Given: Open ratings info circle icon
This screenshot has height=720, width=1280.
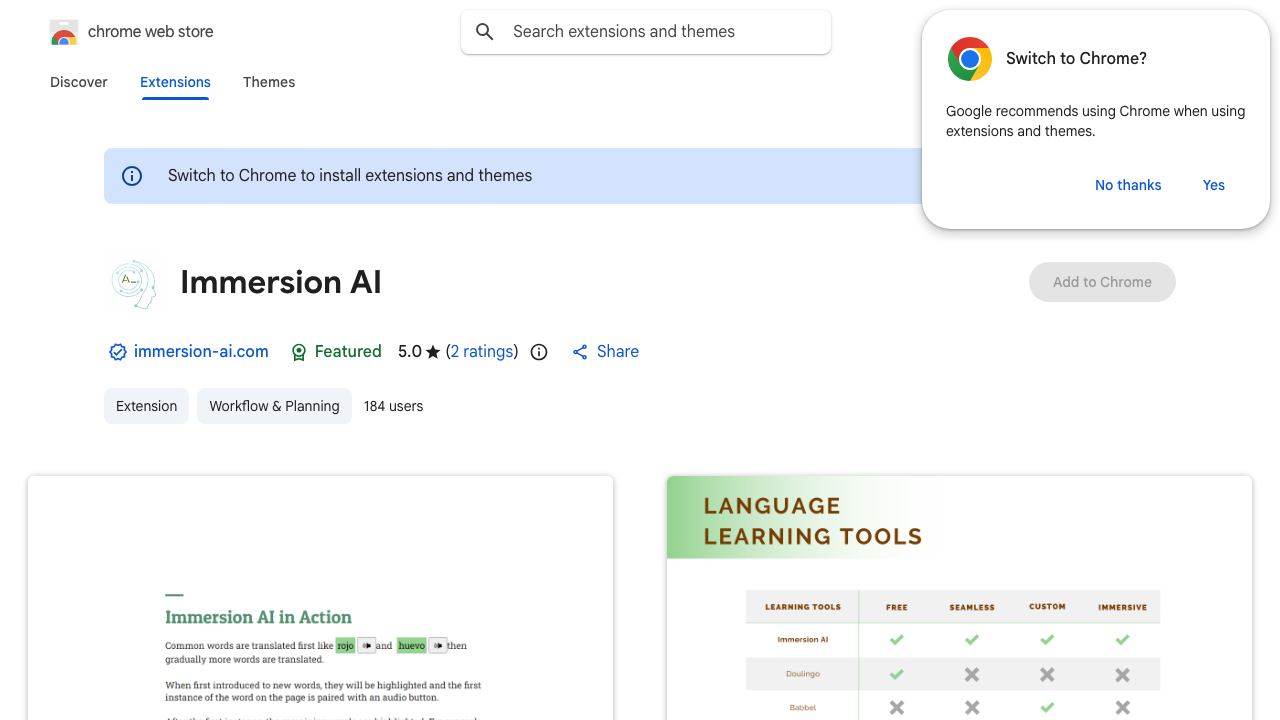Looking at the screenshot, I should pos(539,352).
